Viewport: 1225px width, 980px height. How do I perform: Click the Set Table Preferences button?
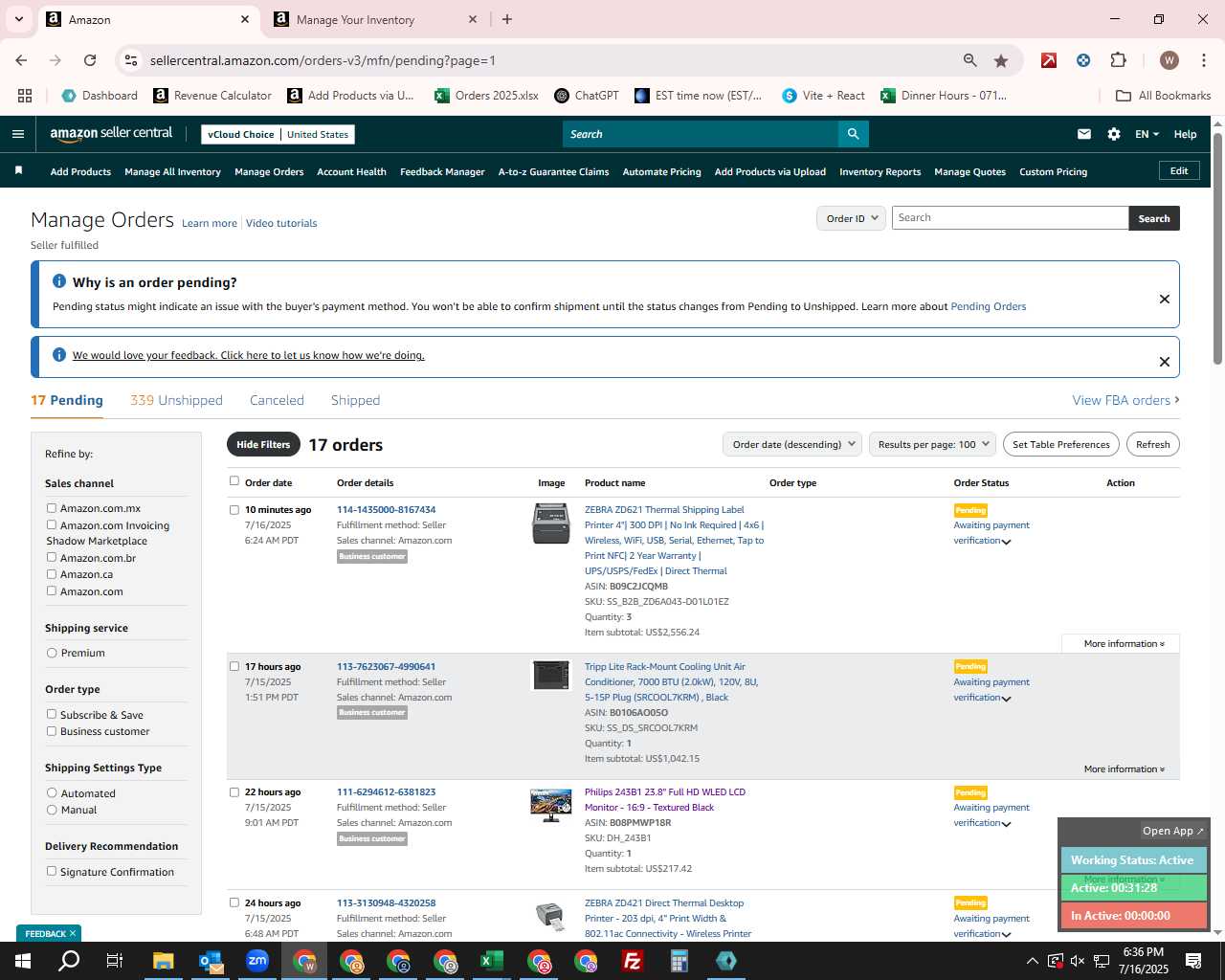pos(1061,444)
